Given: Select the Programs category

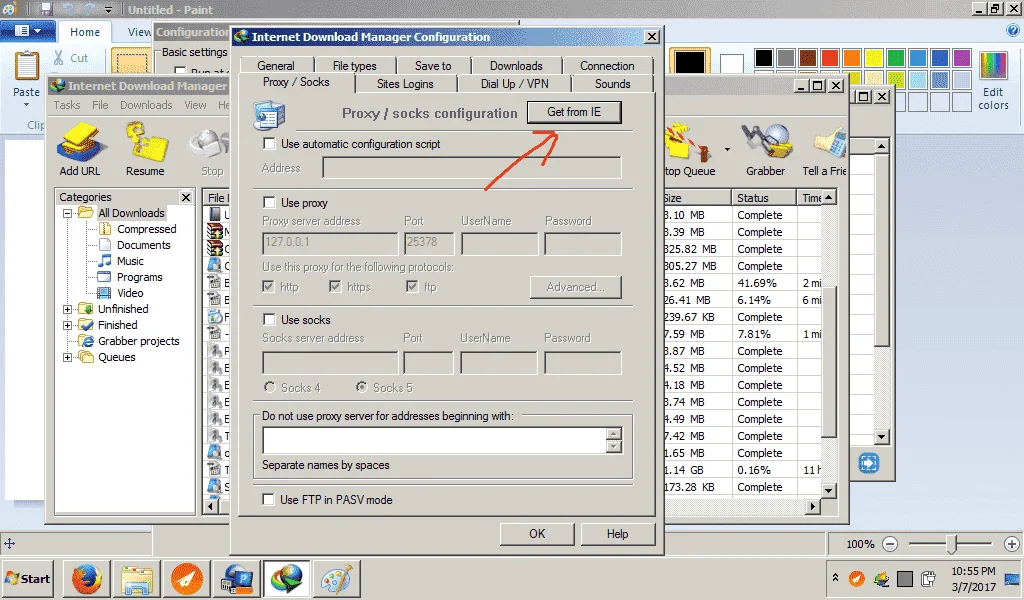Looking at the screenshot, I should pyautogui.click(x=139, y=277).
